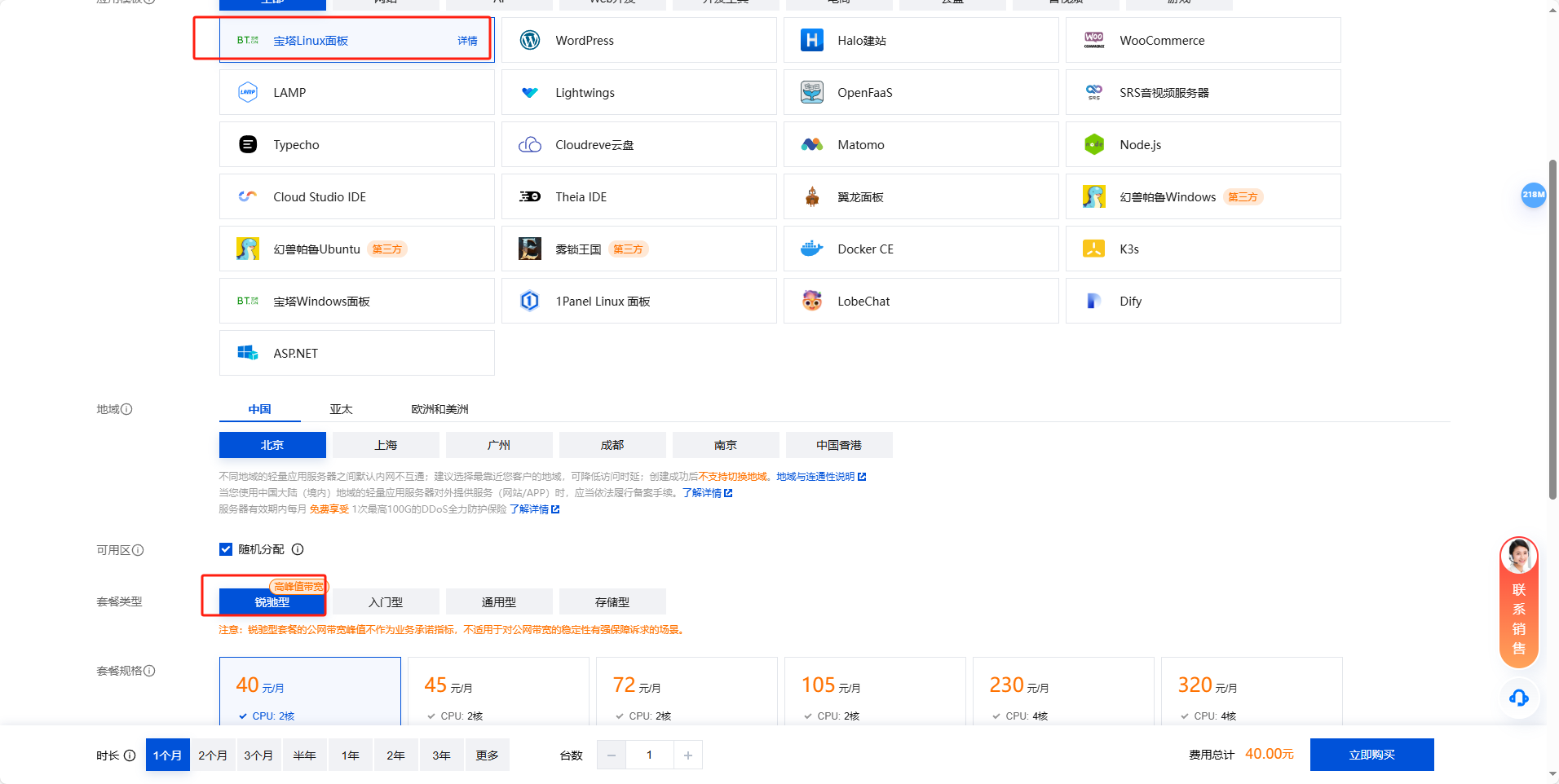1559x784 pixels.
Task: Click the 台数 quantity input field
Action: coord(650,755)
